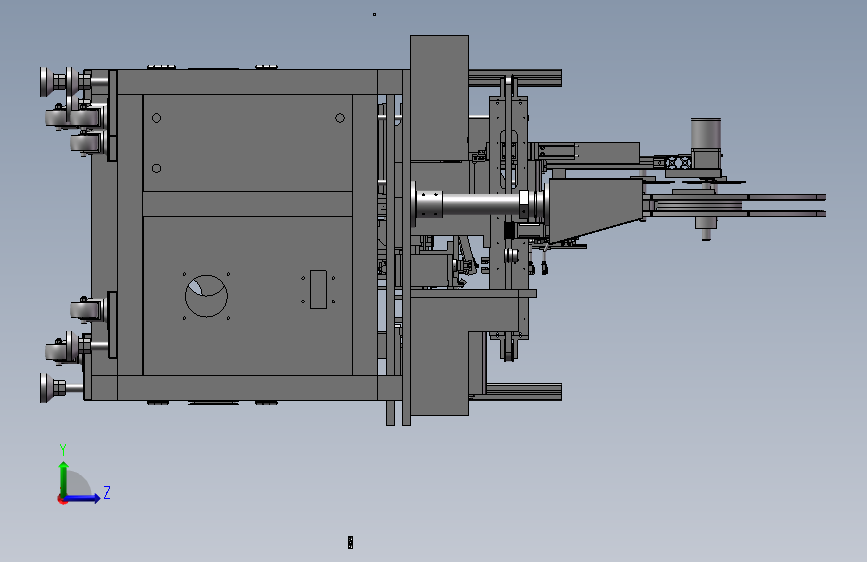The height and width of the screenshot is (562, 867).
Task: Select the upper-right round hole on upper panel
Action: click(340, 118)
